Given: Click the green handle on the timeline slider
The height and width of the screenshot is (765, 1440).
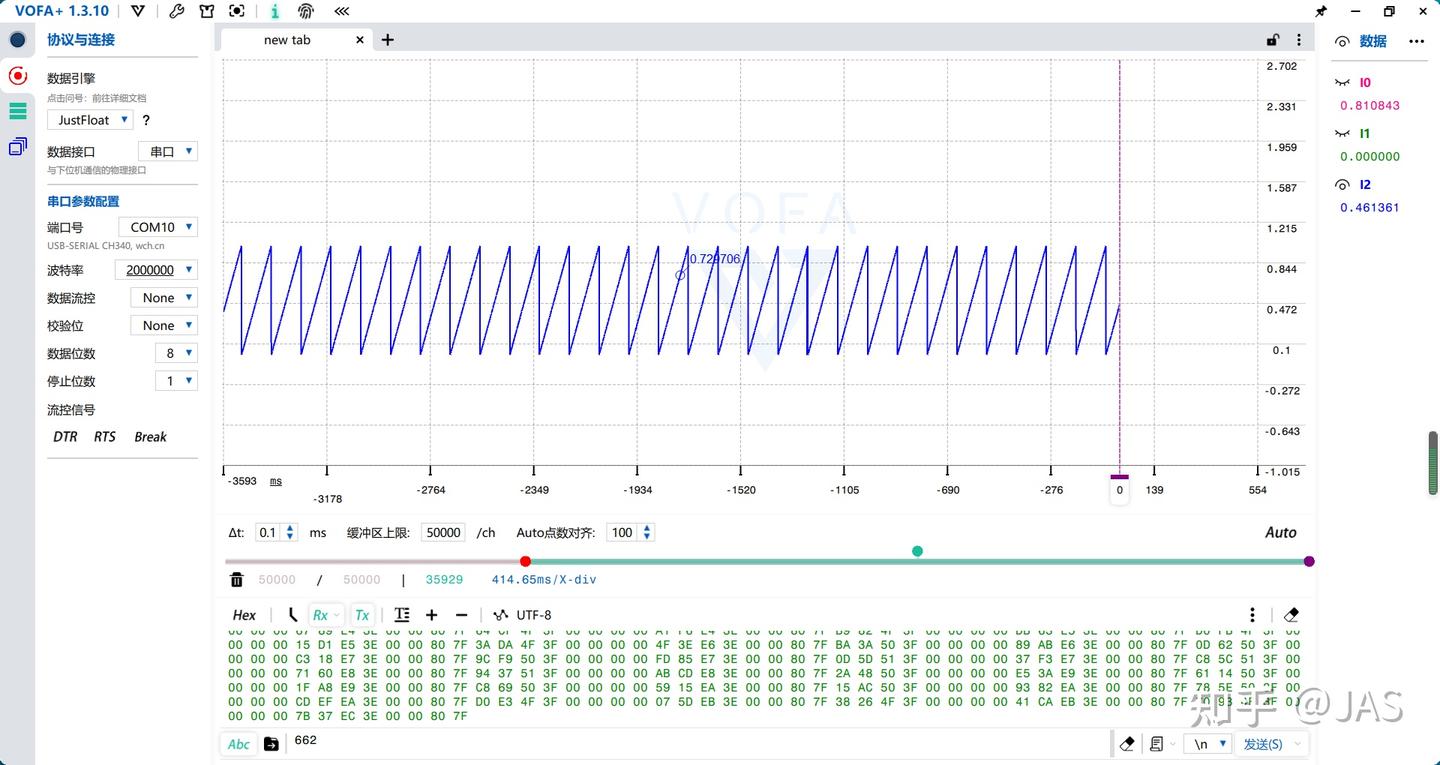Looking at the screenshot, I should point(917,551).
